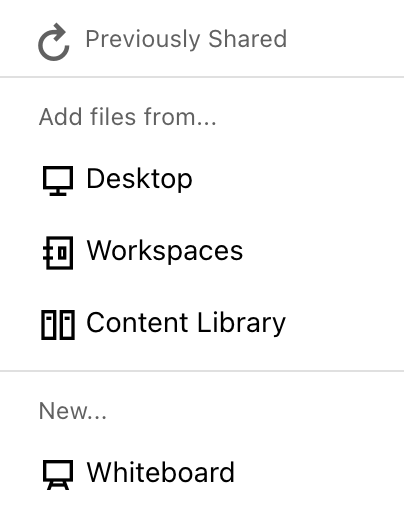Open Content Library menu entry

[x=202, y=324]
